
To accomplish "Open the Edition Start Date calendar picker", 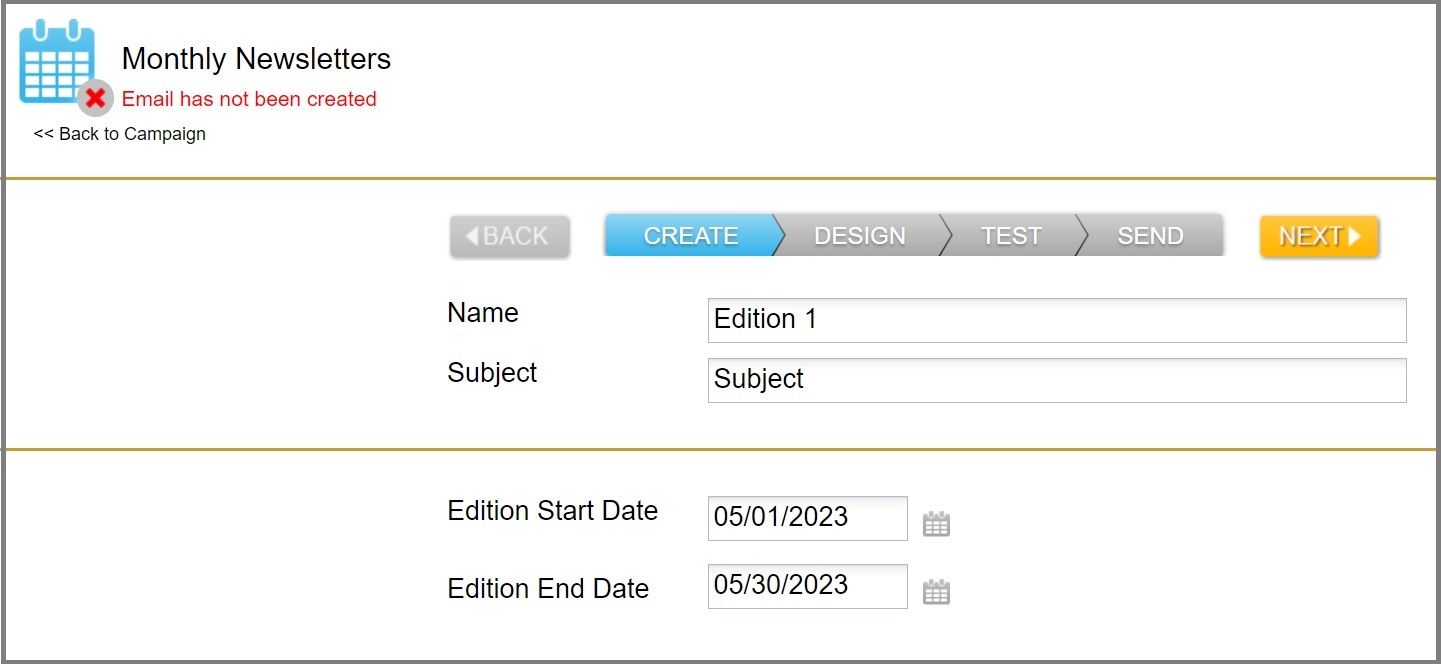I will pyautogui.click(x=936, y=524).
